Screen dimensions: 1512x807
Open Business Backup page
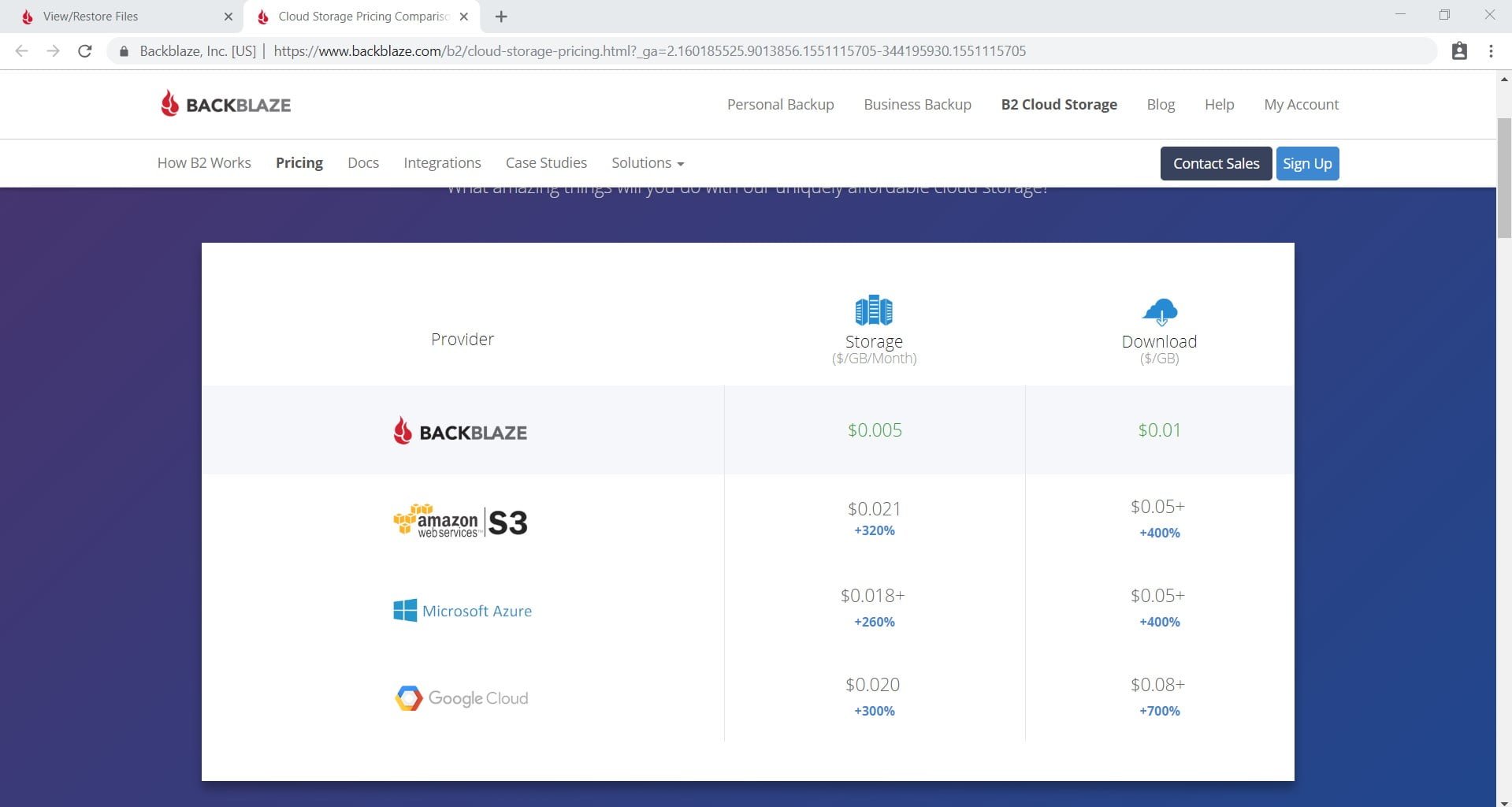[917, 104]
